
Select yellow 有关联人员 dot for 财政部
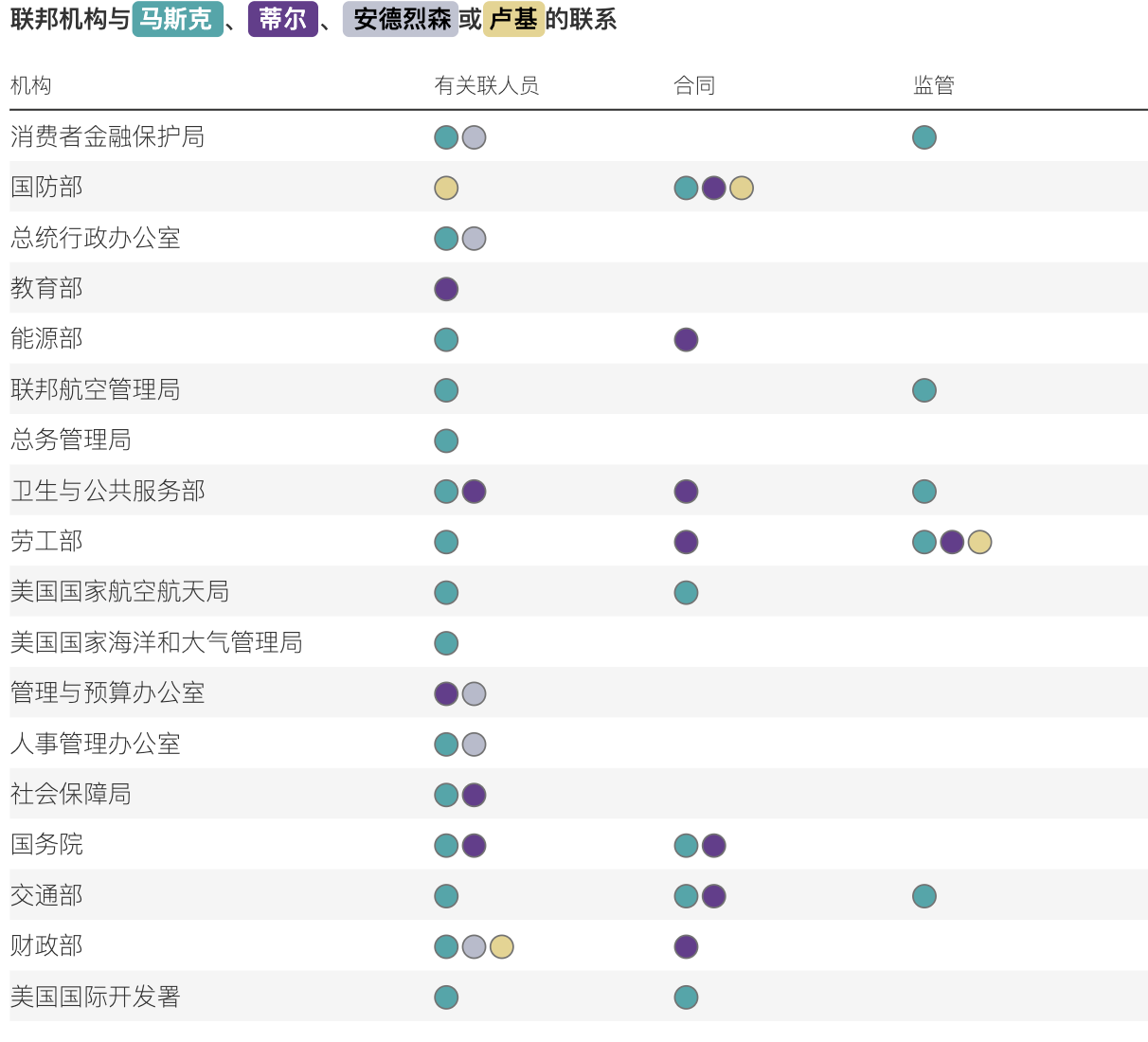(x=501, y=946)
